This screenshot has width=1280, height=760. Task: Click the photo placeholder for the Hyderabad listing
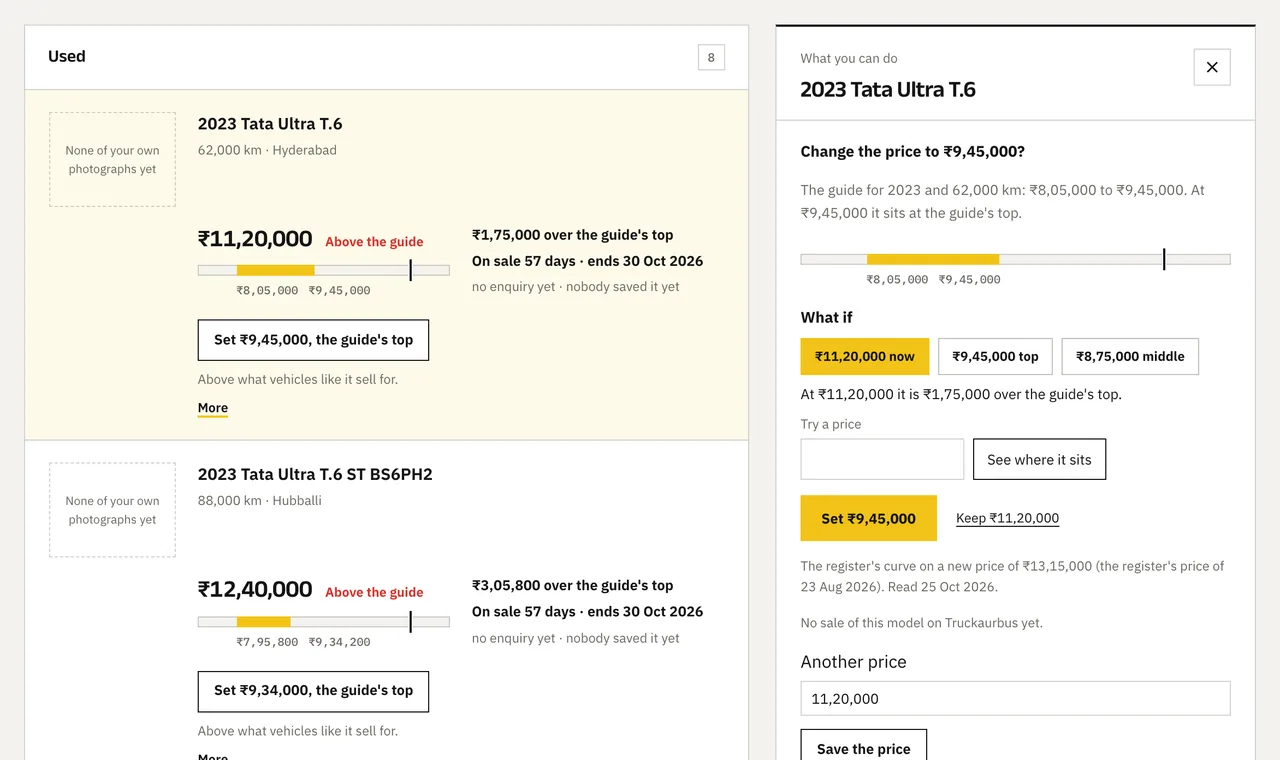pyautogui.click(x=112, y=160)
